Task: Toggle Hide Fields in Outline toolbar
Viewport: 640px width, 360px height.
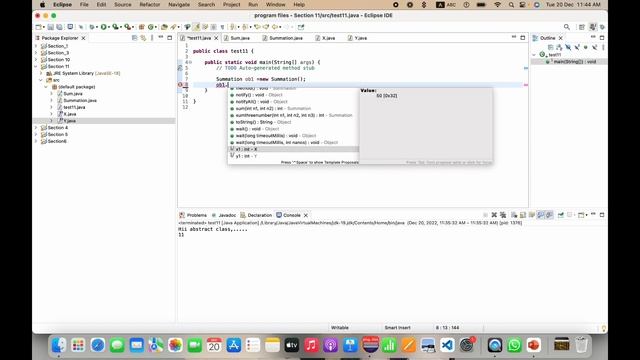Action: coord(568,47)
